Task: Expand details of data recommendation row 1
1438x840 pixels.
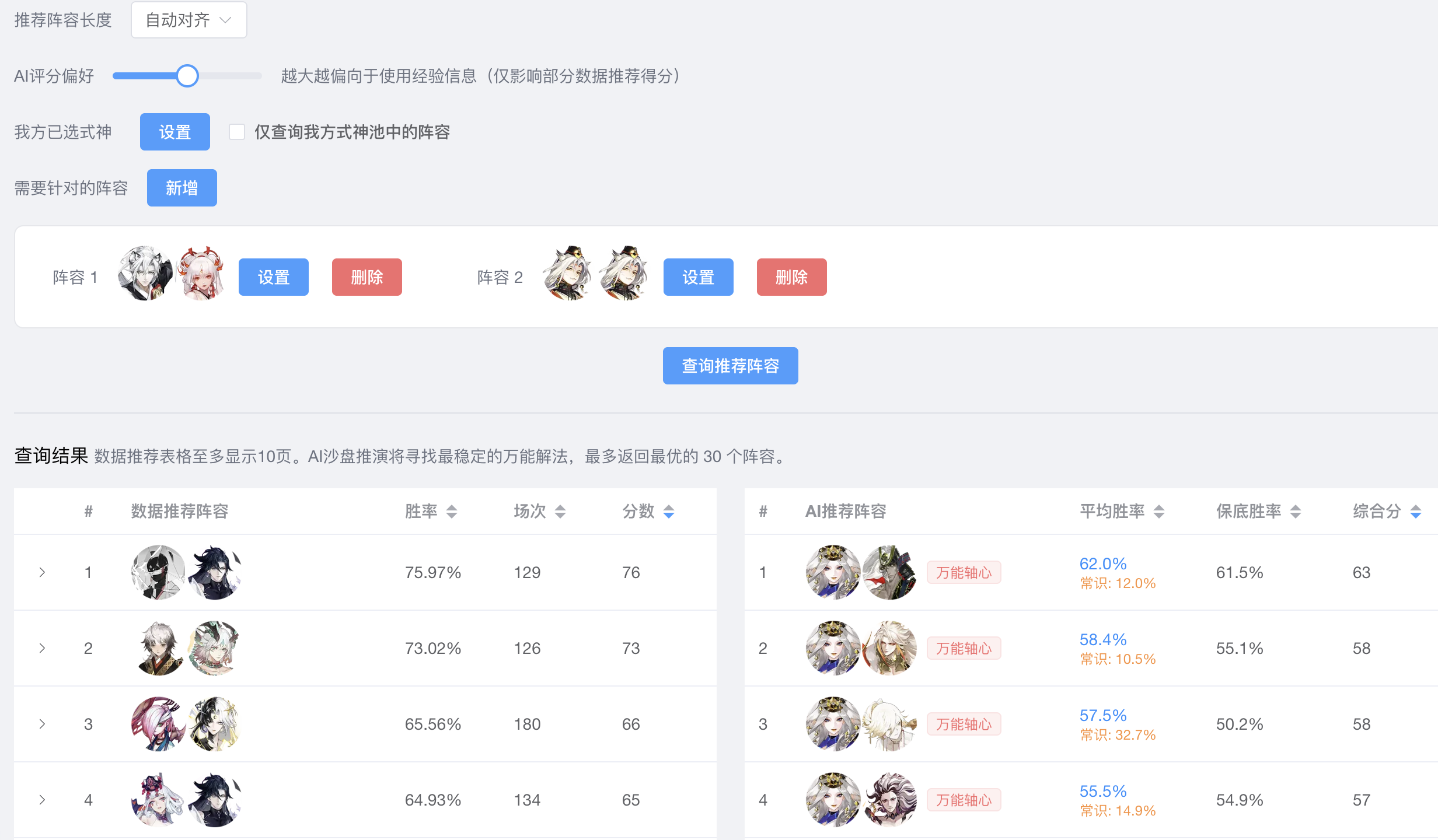Action: click(x=42, y=572)
